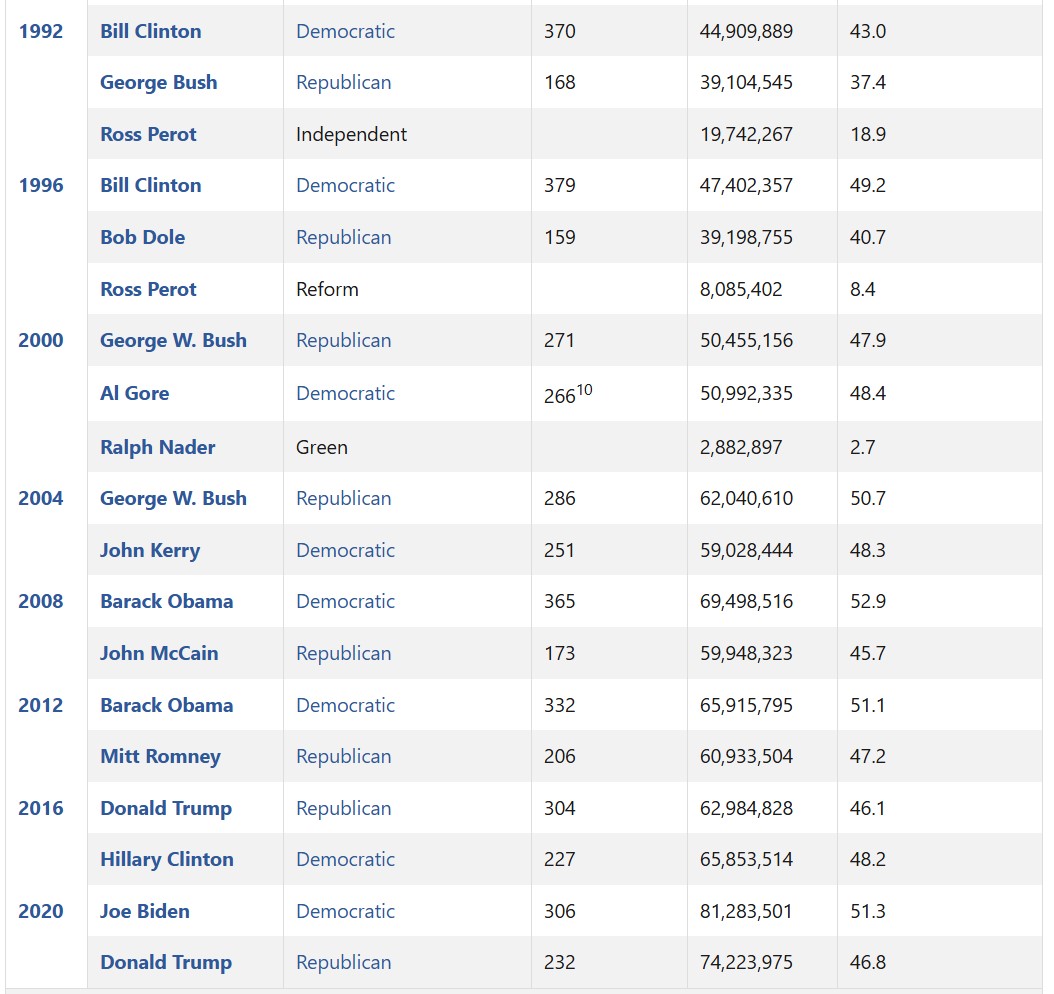Open Republican party link in Bob Dole row

(343, 237)
